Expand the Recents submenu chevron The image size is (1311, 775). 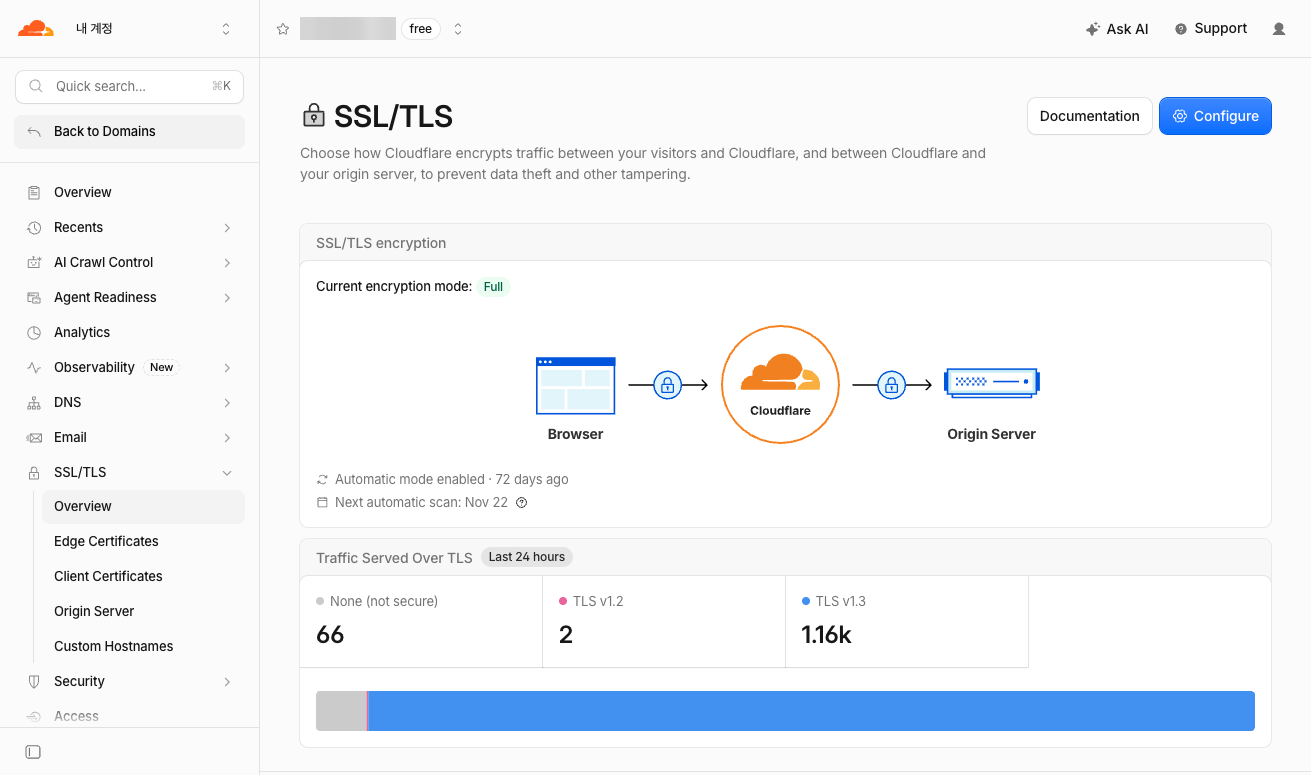pos(227,227)
